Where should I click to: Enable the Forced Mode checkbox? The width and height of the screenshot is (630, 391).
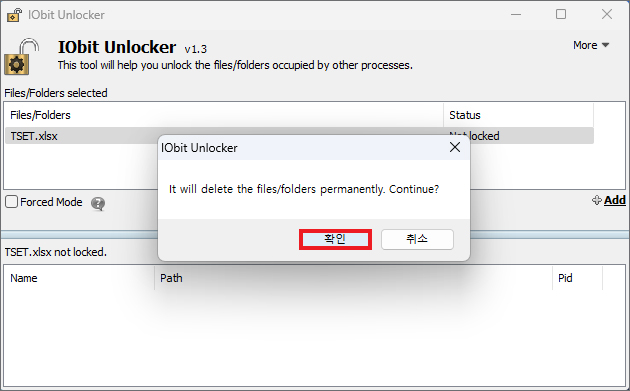coord(11,202)
